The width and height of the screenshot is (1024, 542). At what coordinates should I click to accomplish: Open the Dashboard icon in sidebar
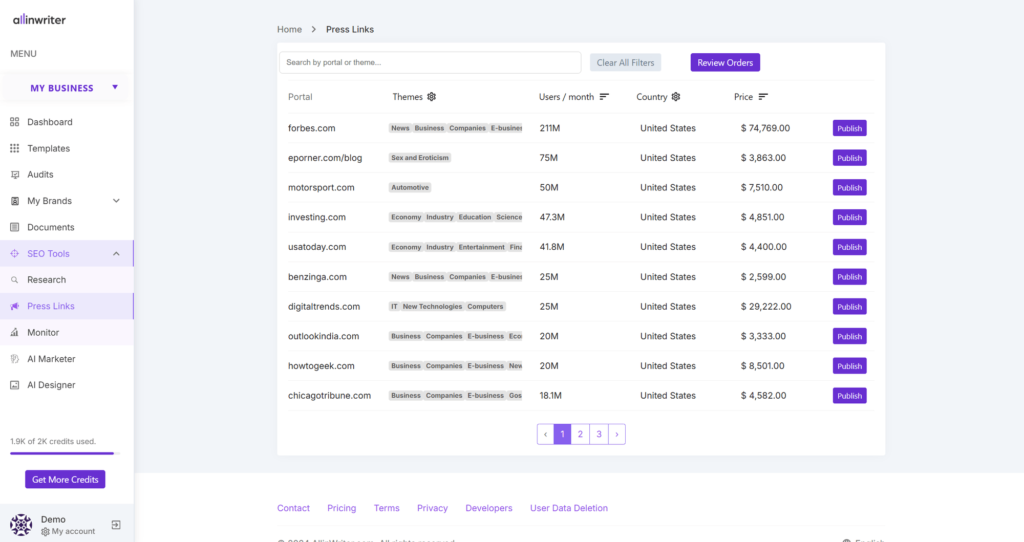15,122
